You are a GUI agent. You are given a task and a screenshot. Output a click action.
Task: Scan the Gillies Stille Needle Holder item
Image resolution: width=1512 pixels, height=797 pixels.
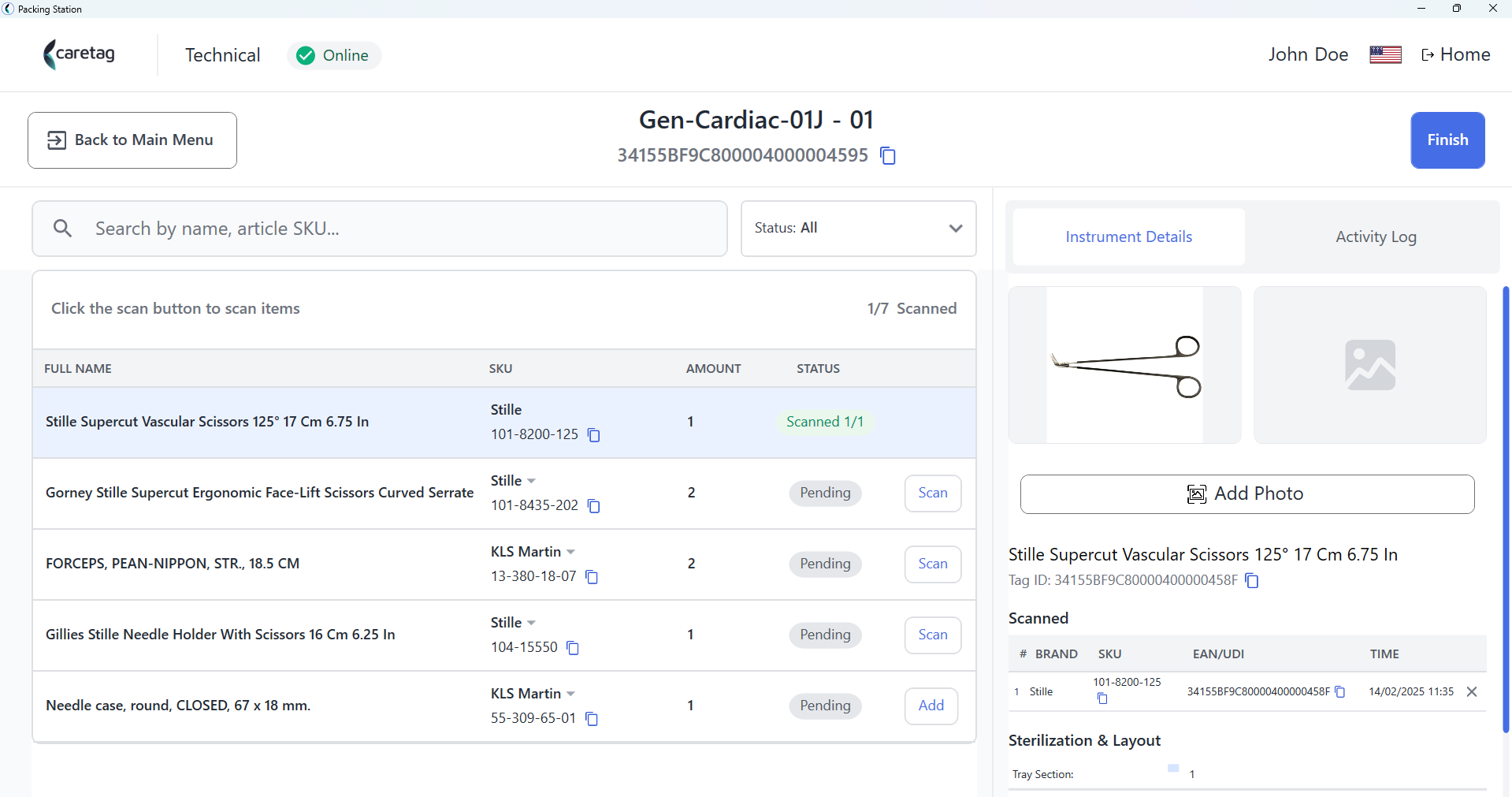(x=933, y=635)
